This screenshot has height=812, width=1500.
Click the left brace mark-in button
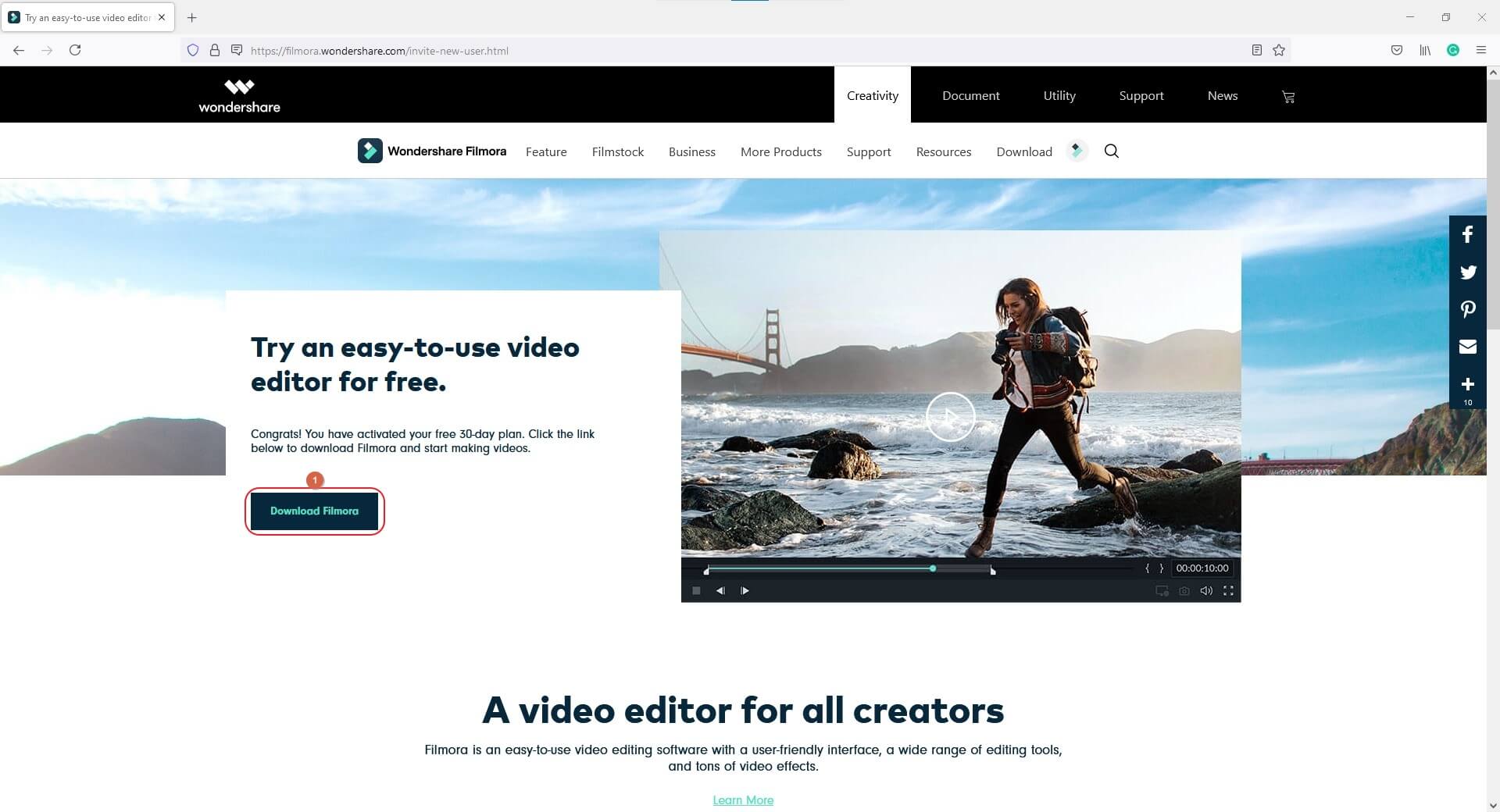click(1147, 568)
